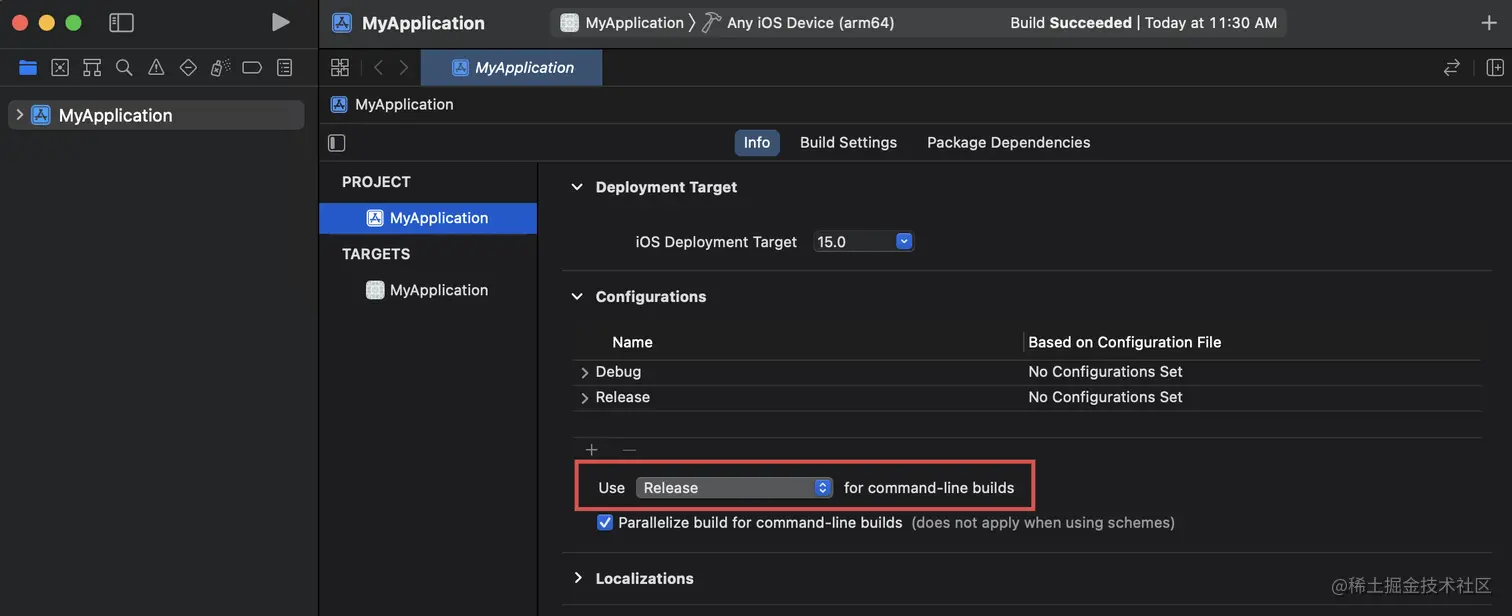The image size is (1512, 616).
Task: Go forward in editor history
Action: 404,67
